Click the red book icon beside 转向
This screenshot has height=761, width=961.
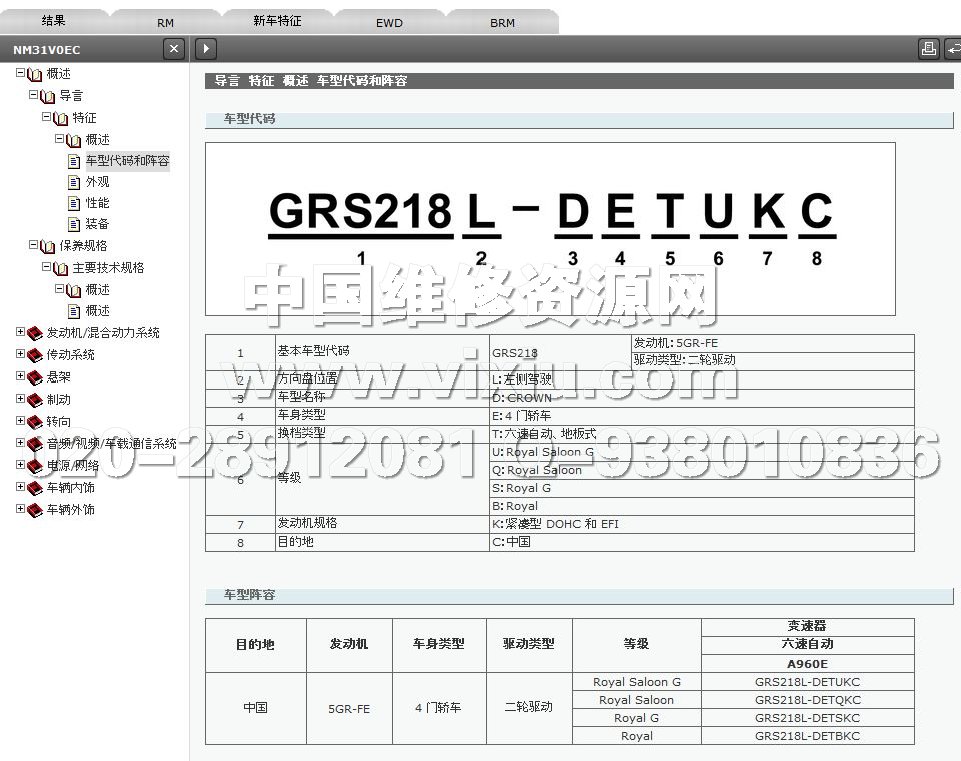click(x=35, y=422)
